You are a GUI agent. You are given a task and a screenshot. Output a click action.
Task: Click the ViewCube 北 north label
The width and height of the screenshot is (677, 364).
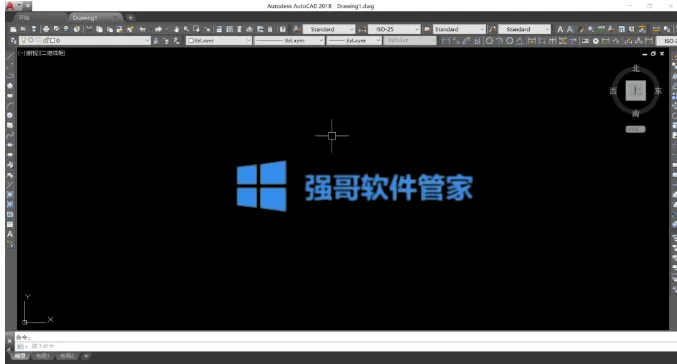click(636, 68)
